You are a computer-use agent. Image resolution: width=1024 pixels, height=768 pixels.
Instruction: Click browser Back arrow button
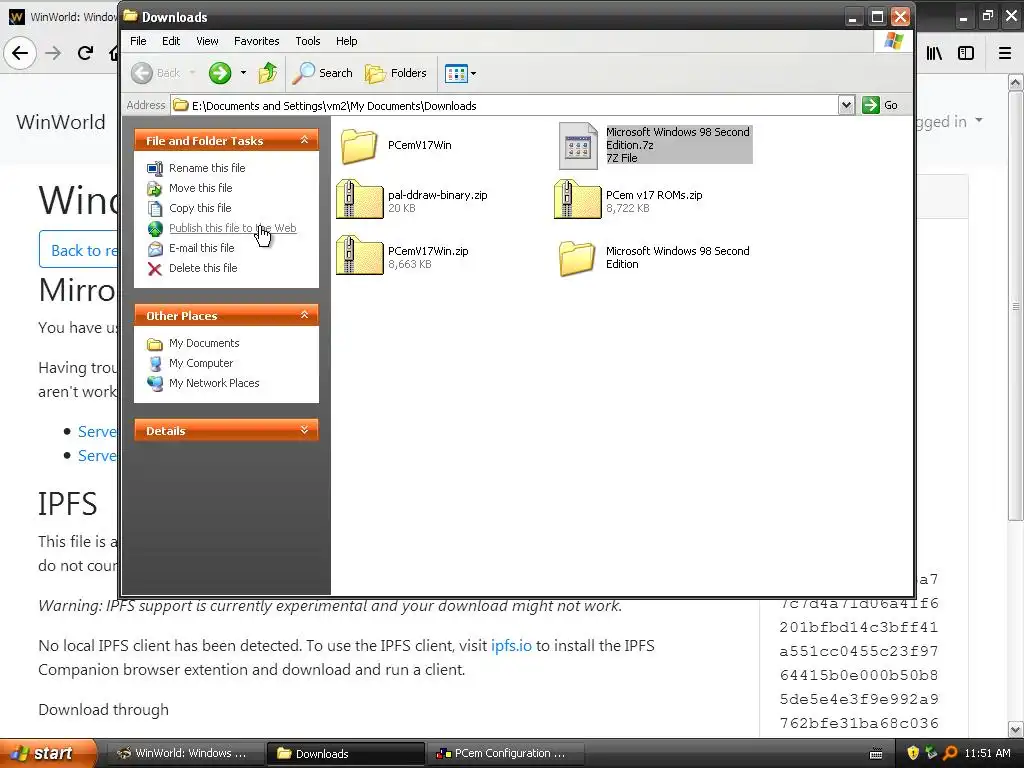(x=20, y=53)
